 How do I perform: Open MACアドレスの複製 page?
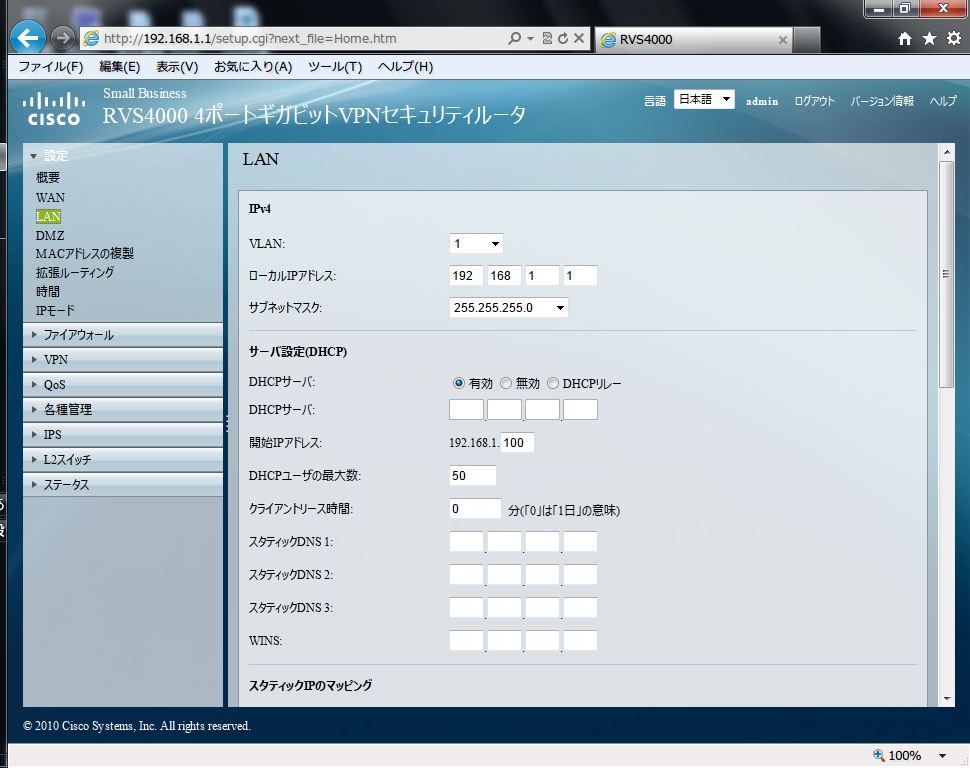[x=84, y=254]
